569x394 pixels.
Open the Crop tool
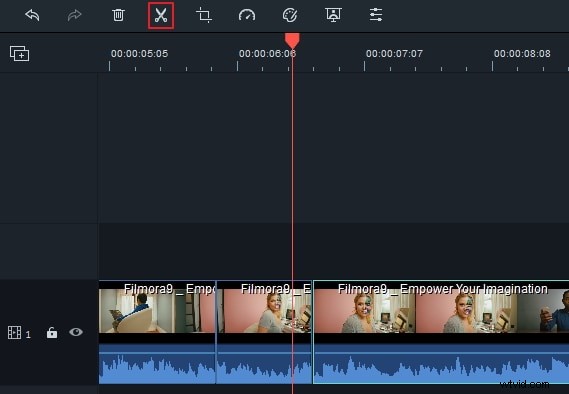pos(204,15)
